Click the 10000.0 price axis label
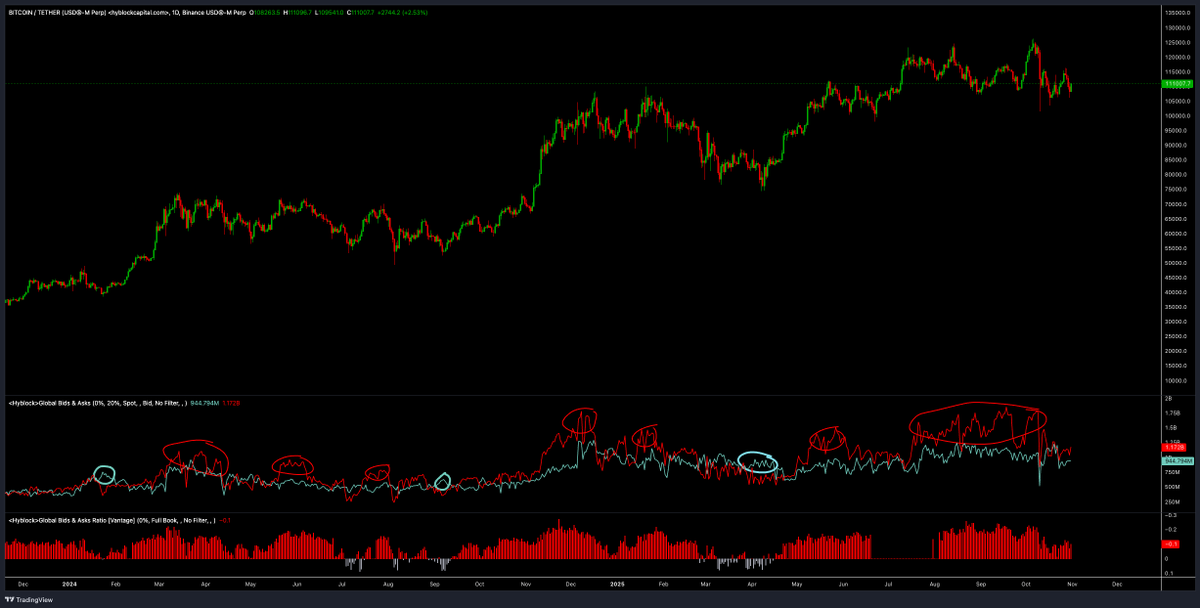 1177,380
